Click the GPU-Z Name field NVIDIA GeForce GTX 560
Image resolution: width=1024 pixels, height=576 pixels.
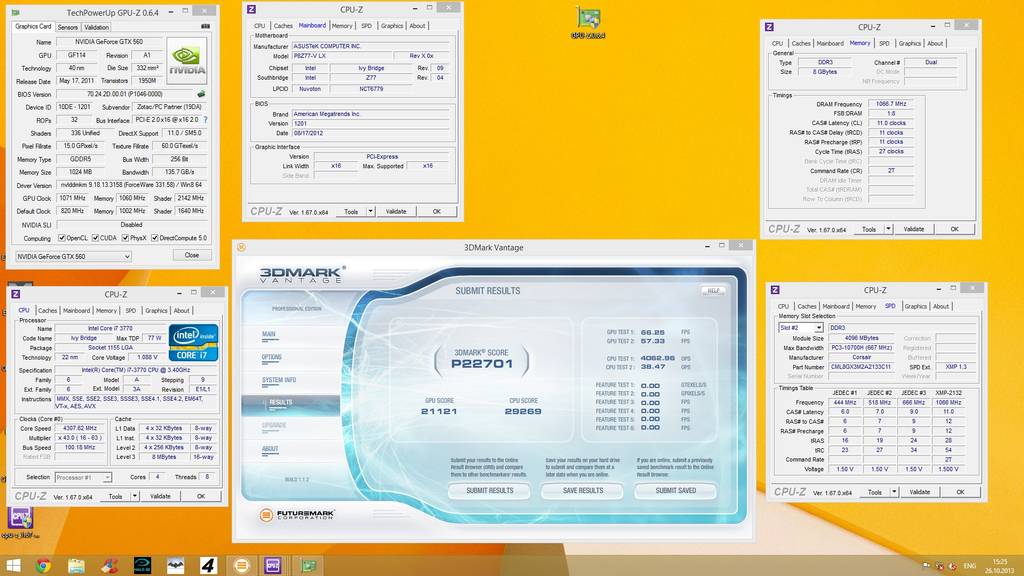[109, 42]
